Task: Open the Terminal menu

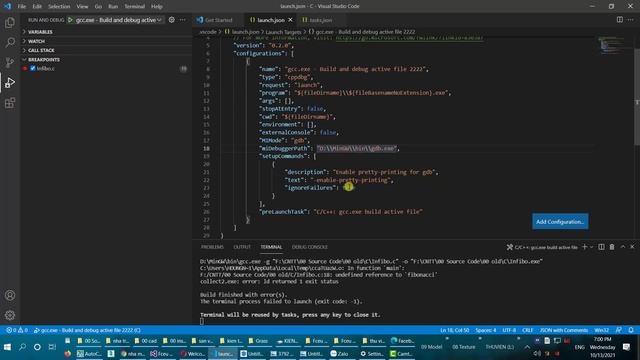Action: pos(135,7)
